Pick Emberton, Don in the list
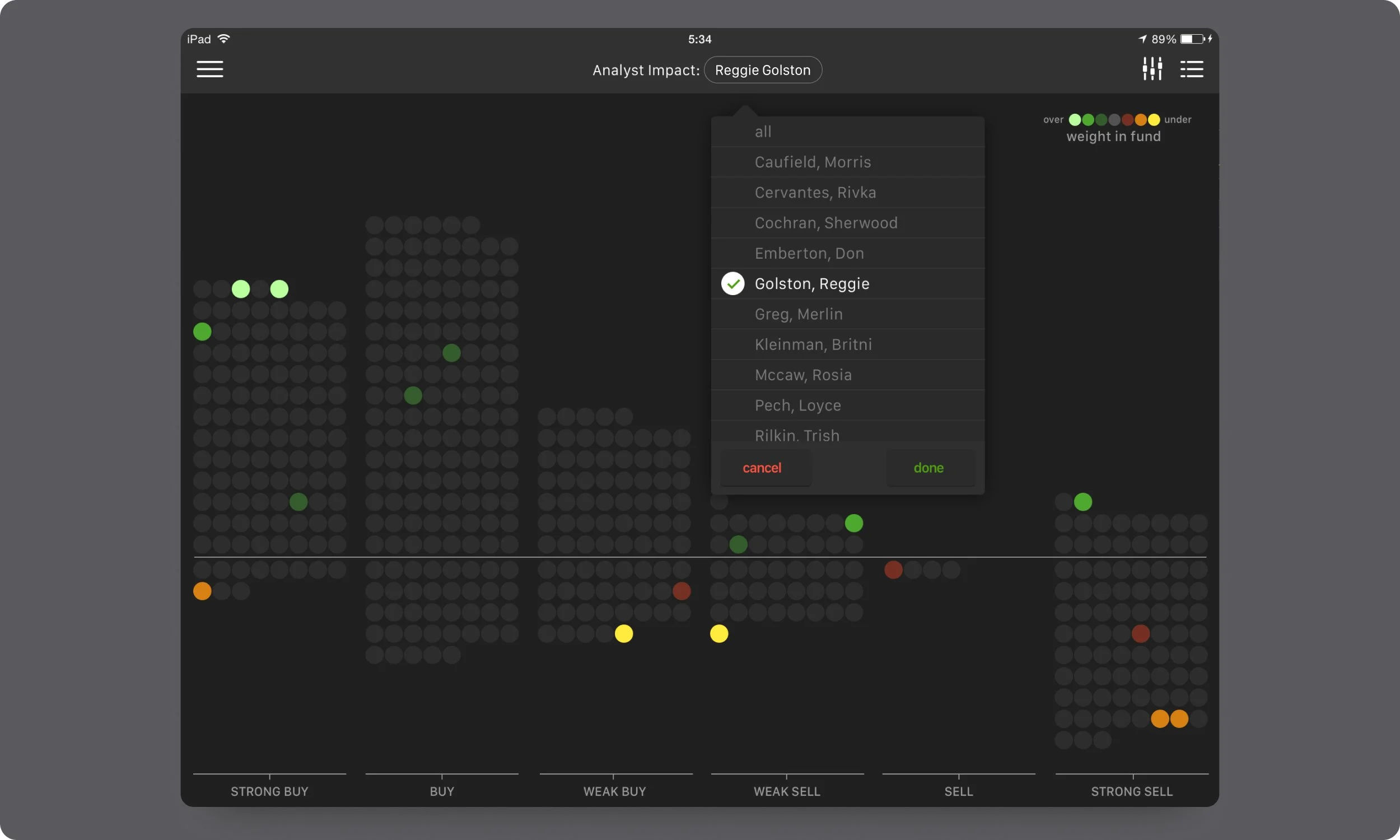This screenshot has height=840, width=1400. (809, 254)
